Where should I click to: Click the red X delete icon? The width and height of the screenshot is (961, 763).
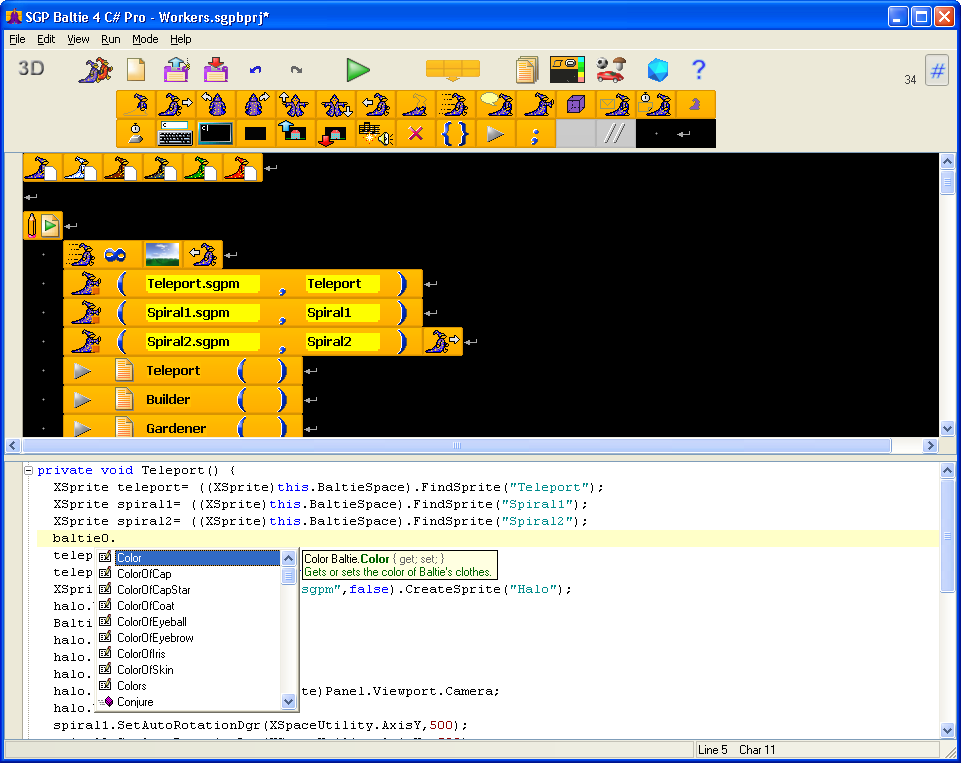[x=416, y=133]
